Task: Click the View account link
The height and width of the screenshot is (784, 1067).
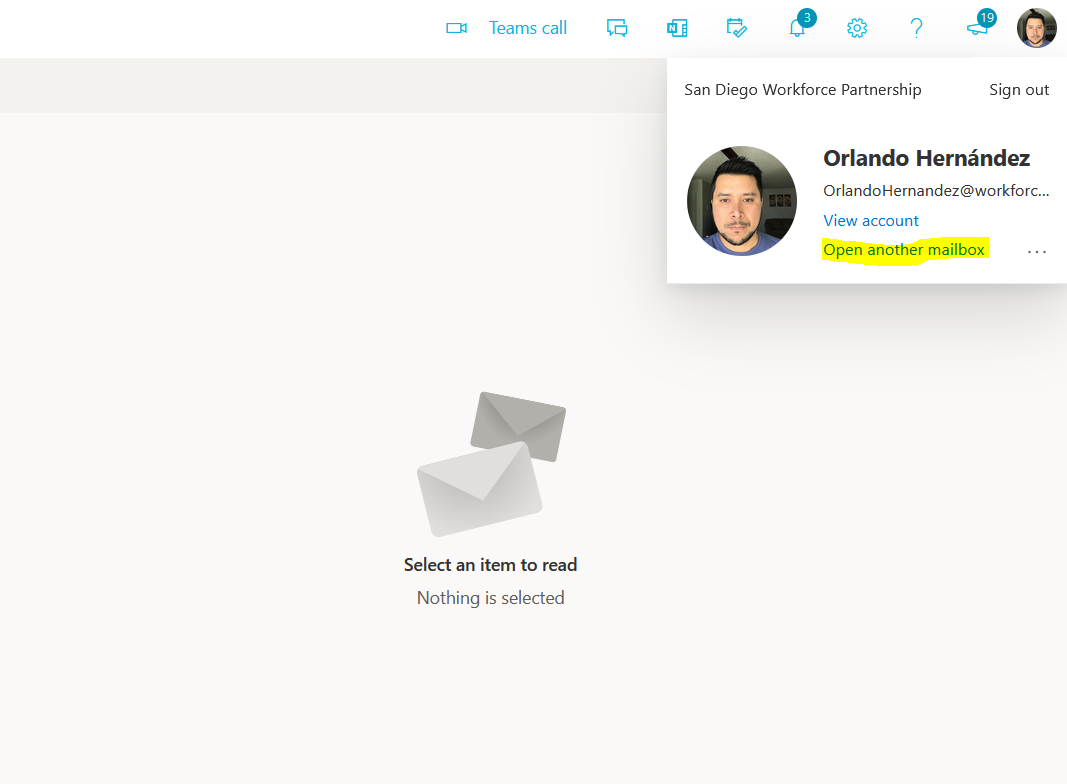Action: pos(870,220)
